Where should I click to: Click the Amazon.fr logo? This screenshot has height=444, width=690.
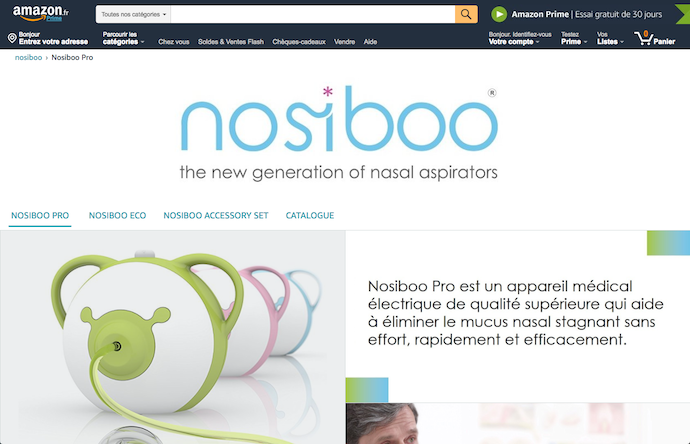point(40,13)
